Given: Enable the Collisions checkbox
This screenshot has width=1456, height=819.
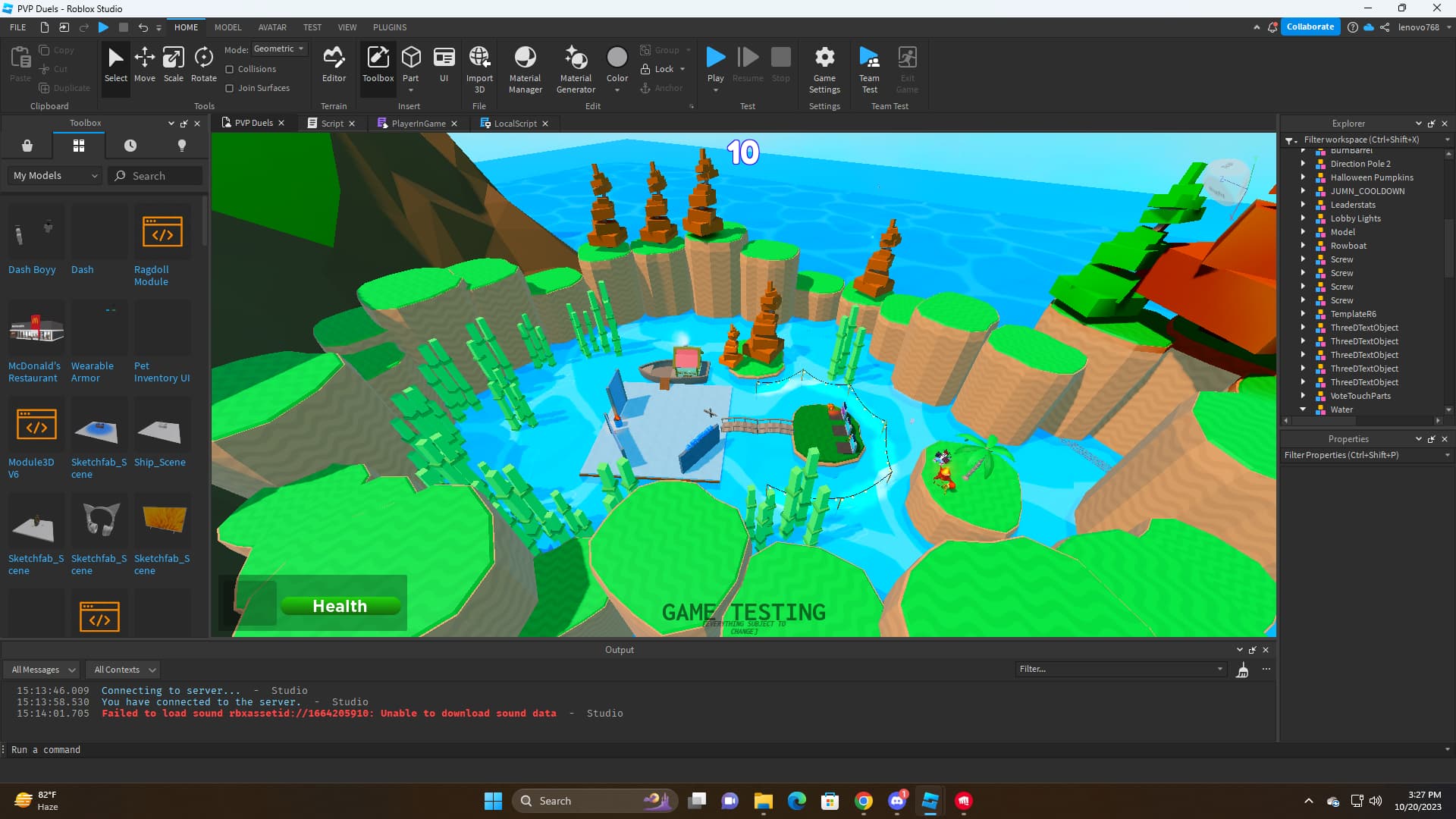Looking at the screenshot, I should tap(230, 68).
